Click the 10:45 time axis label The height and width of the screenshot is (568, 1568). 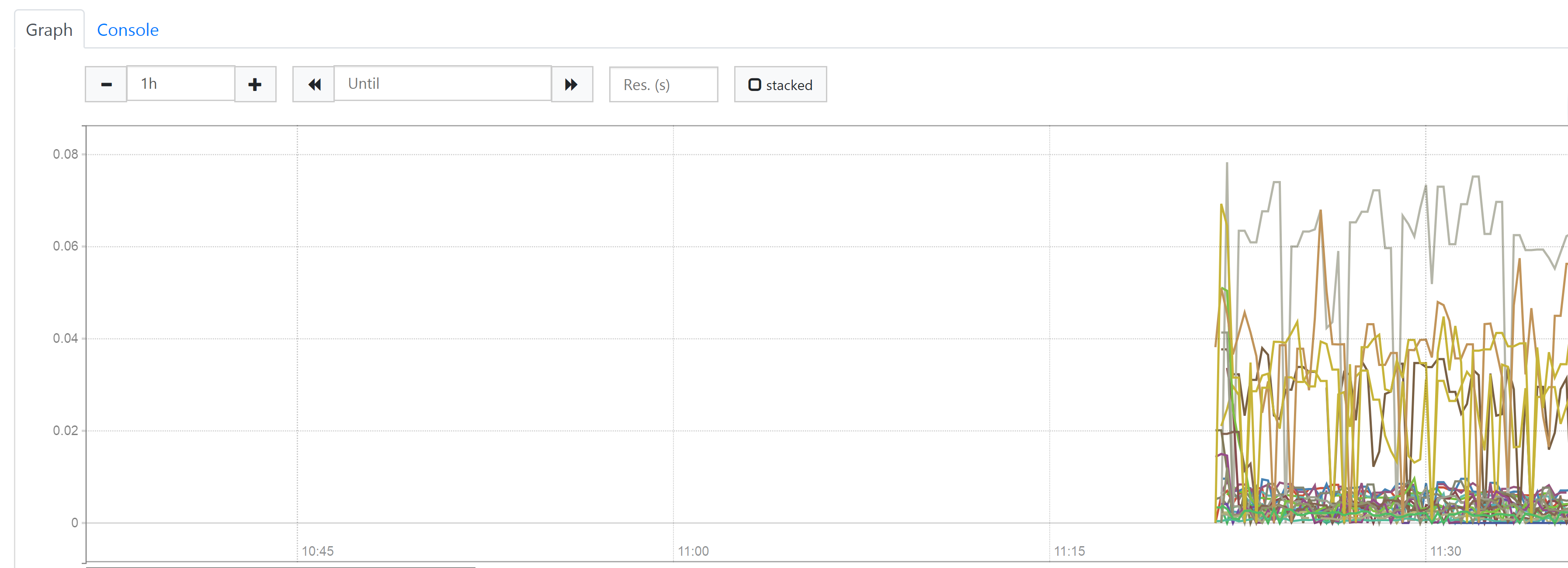click(318, 551)
